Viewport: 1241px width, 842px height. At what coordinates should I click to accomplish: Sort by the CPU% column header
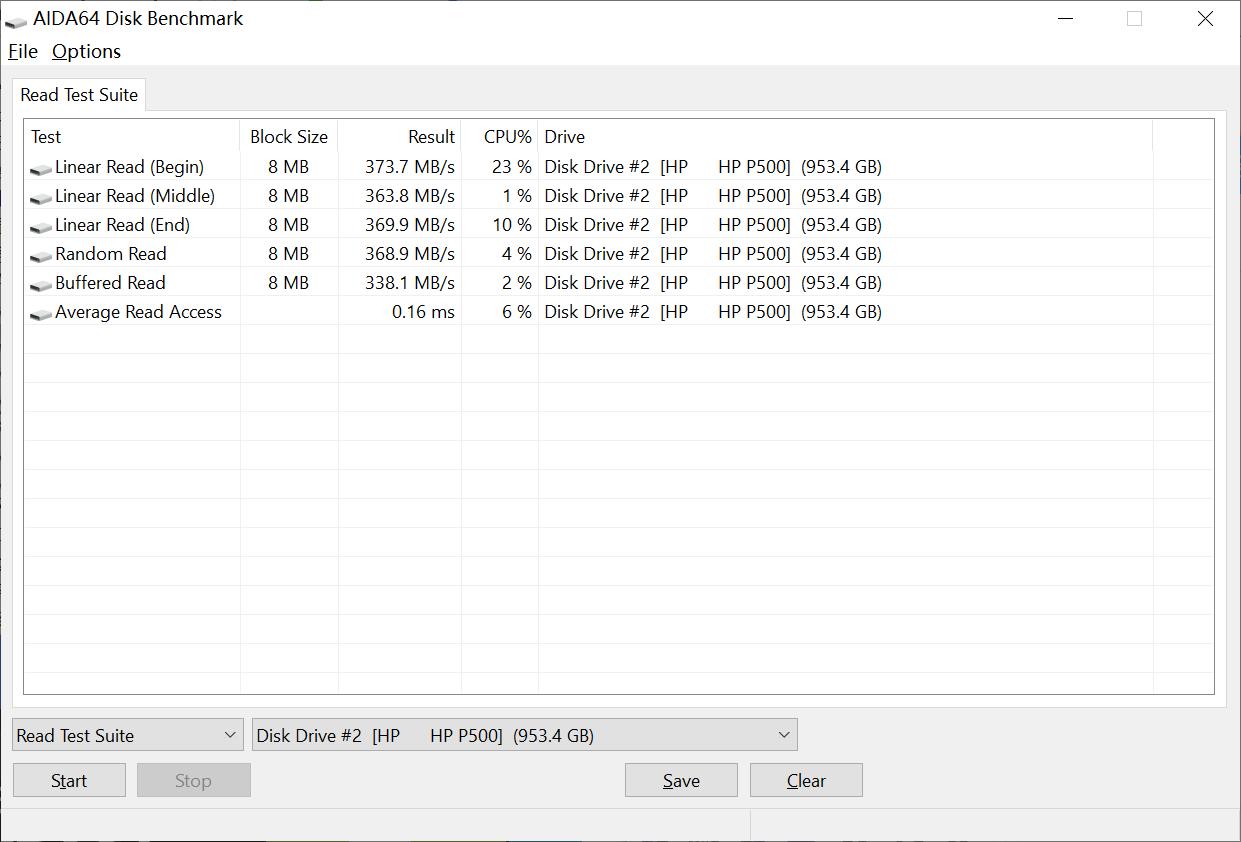point(500,137)
